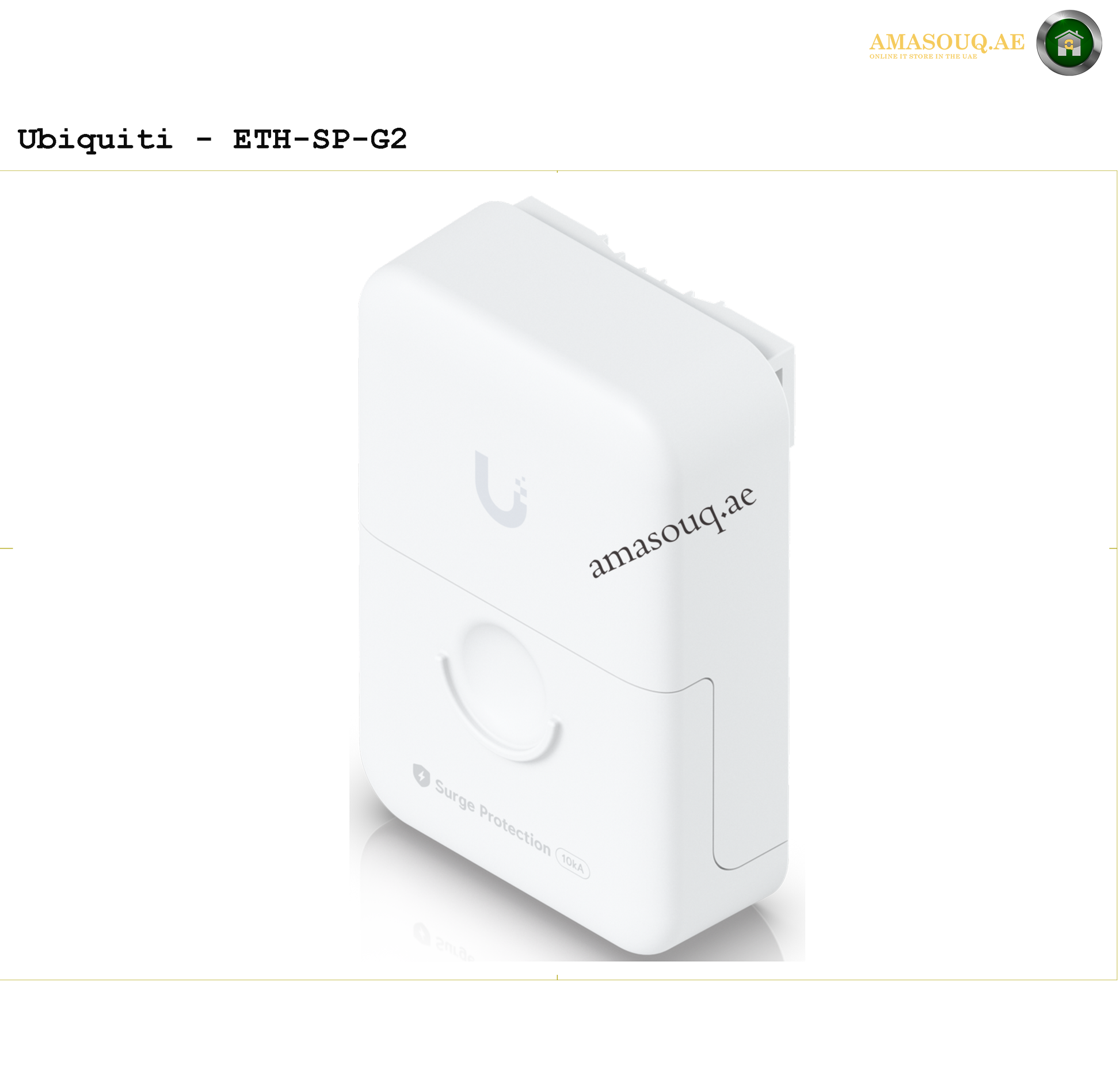1120x1079 pixels.
Task: Click the green house logo icon
Action: (1069, 43)
